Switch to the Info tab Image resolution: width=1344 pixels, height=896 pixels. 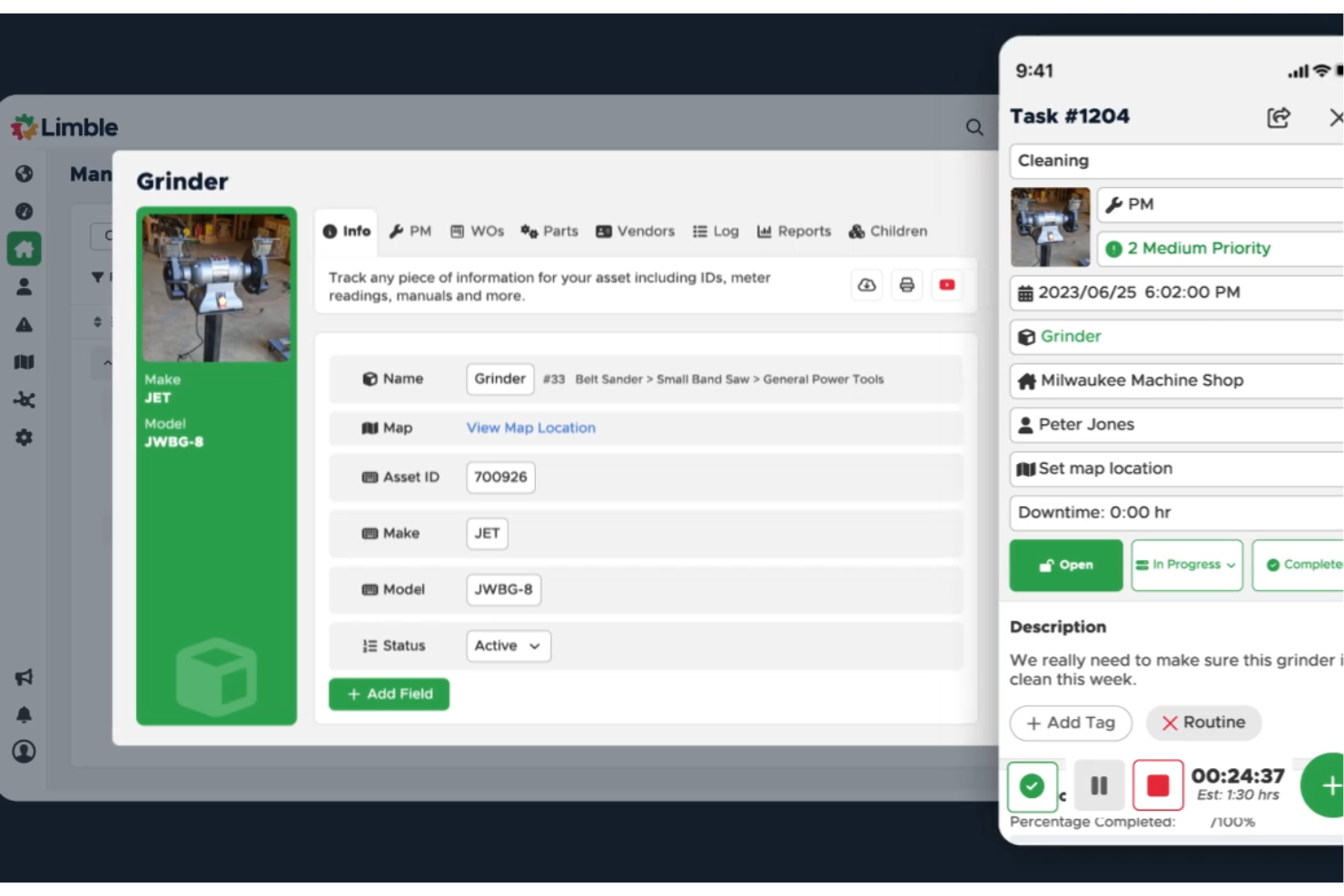pyautogui.click(x=347, y=231)
